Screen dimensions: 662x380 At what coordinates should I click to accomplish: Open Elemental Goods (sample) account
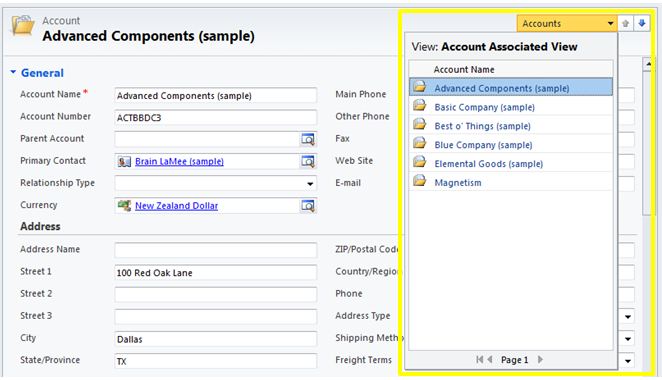click(488, 164)
